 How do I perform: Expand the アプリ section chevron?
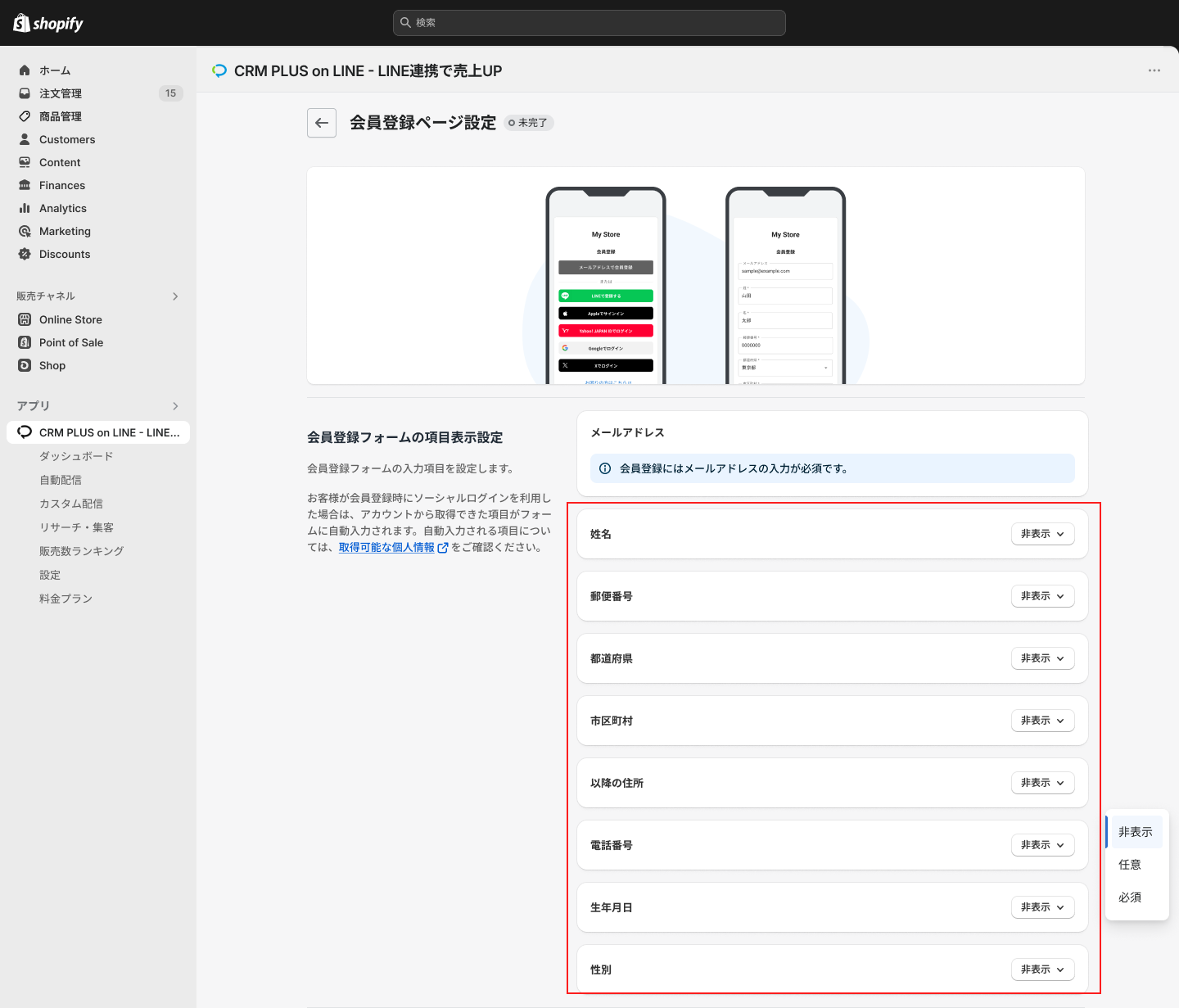click(x=175, y=406)
